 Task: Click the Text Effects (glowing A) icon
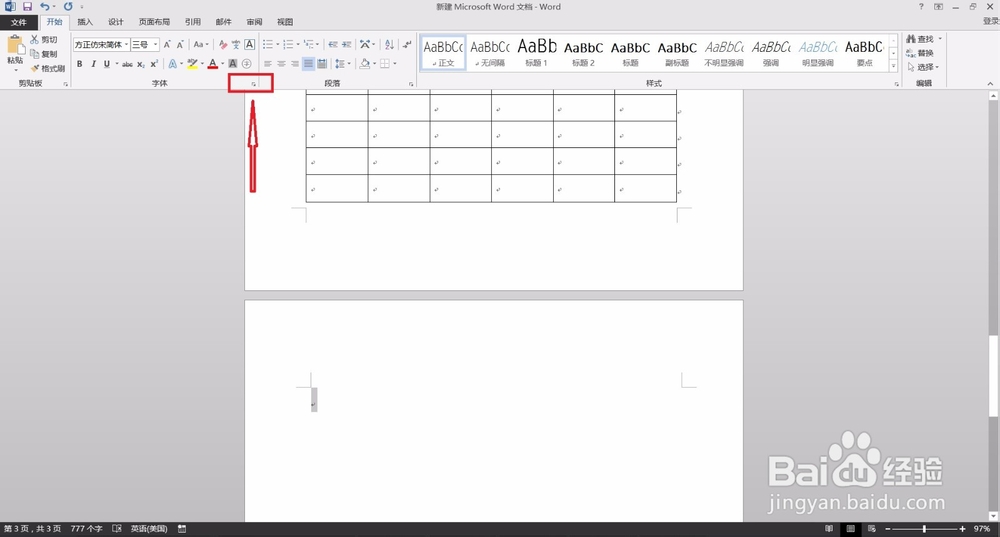click(172, 64)
